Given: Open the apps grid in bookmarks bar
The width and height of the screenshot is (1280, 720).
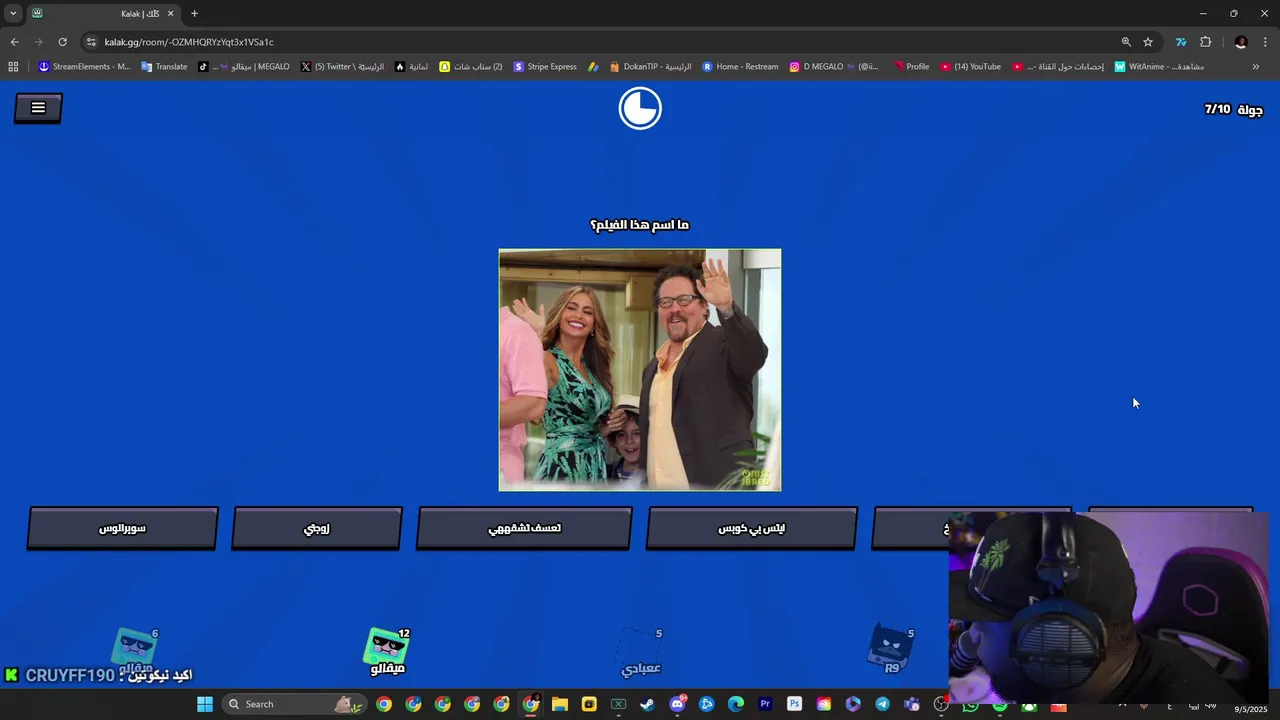Looking at the screenshot, I should [x=13, y=67].
